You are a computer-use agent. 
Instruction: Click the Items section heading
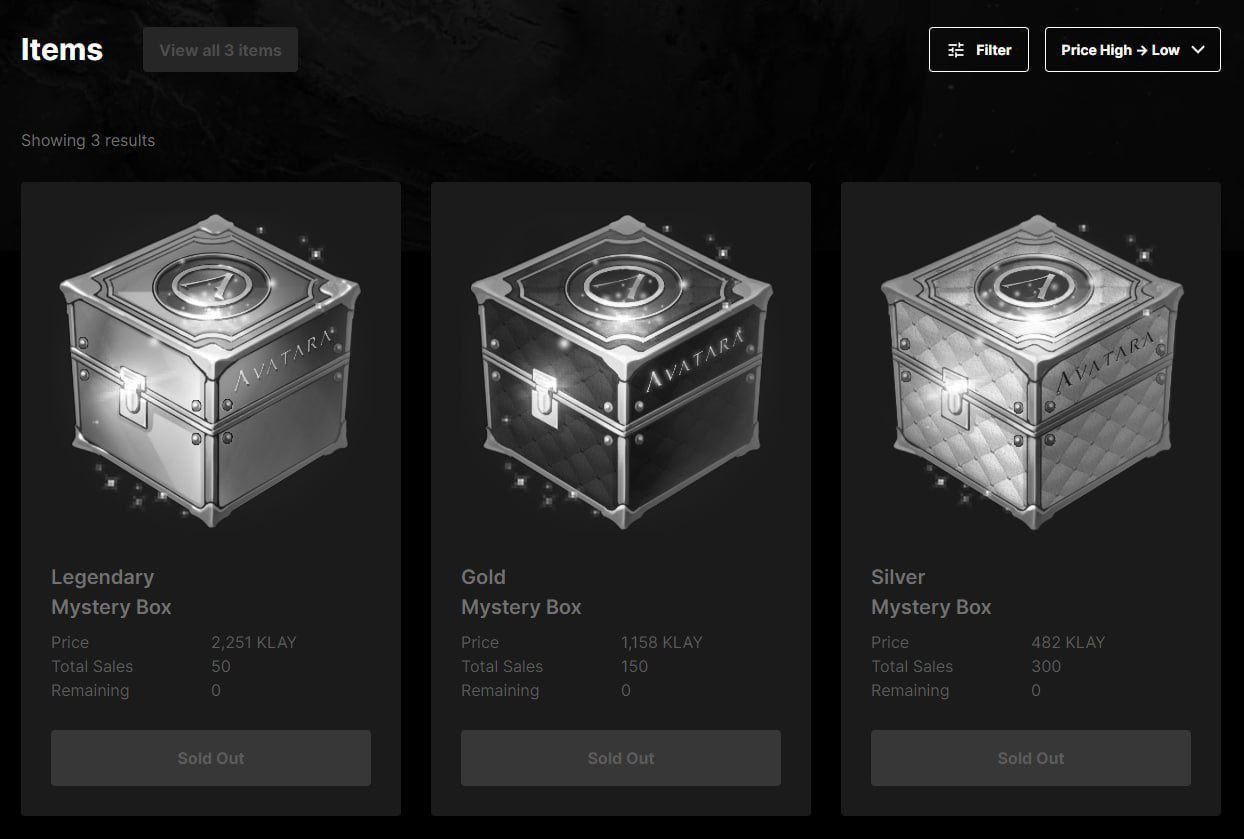[62, 49]
